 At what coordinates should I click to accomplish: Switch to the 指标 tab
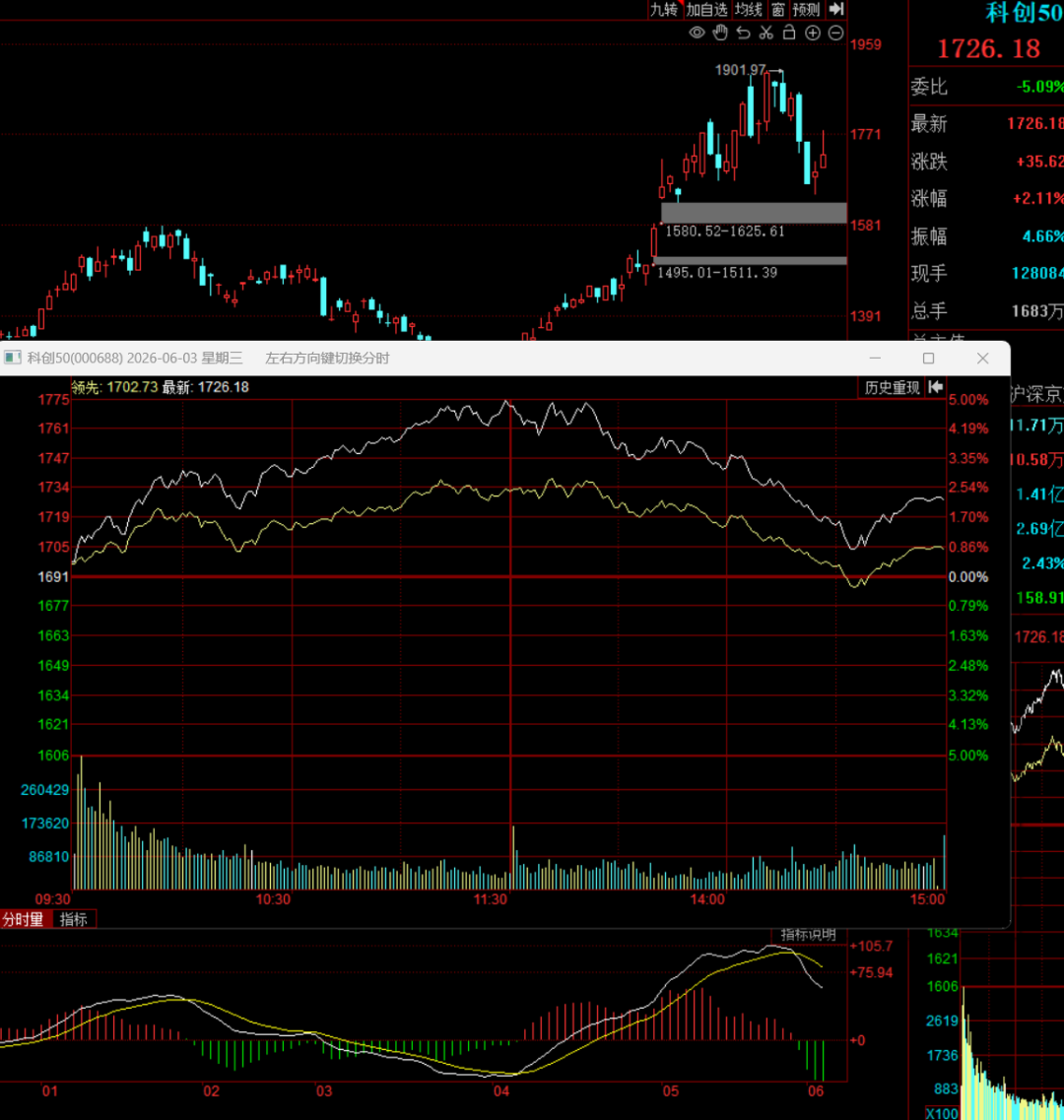click(74, 919)
